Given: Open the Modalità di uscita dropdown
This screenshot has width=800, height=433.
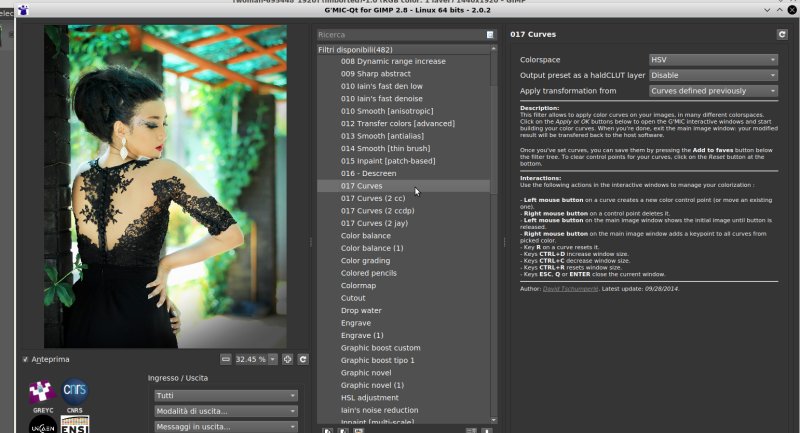Looking at the screenshot, I should [x=226, y=411].
